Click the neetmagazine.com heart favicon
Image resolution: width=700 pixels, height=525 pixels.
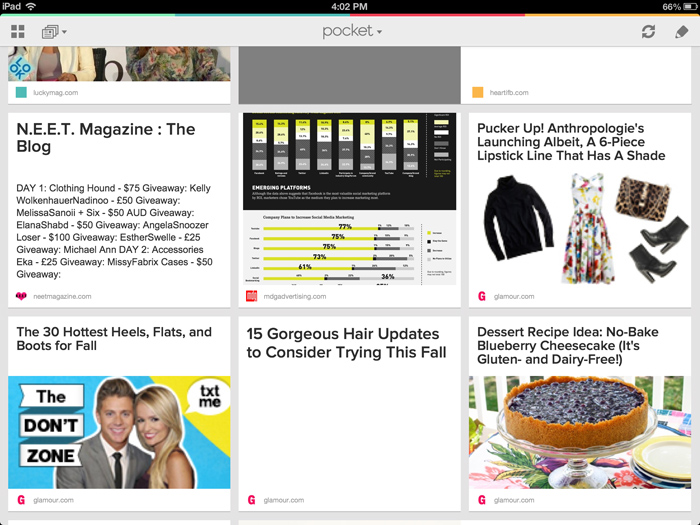(21, 296)
